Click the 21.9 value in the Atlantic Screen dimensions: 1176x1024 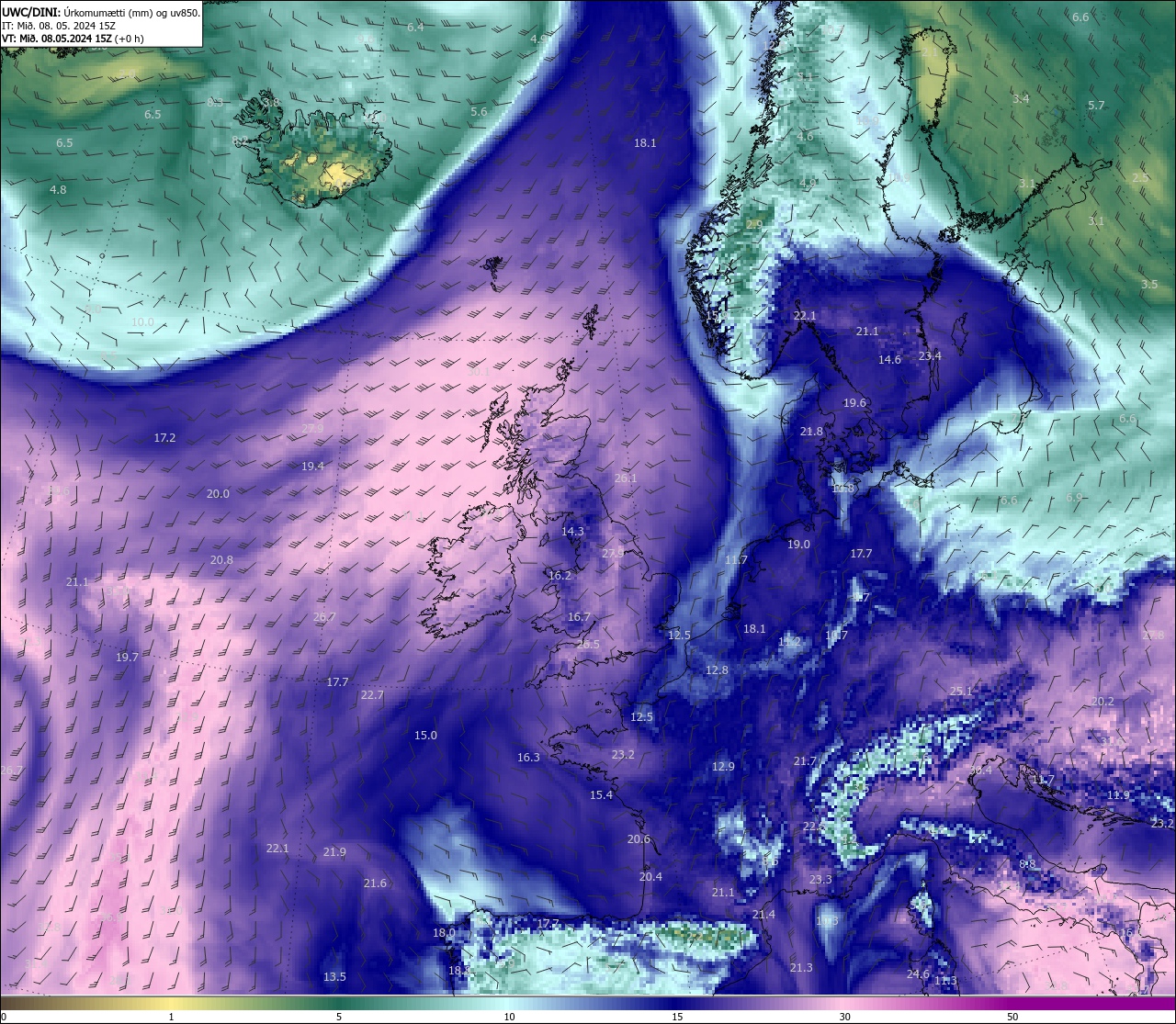pyautogui.click(x=334, y=852)
